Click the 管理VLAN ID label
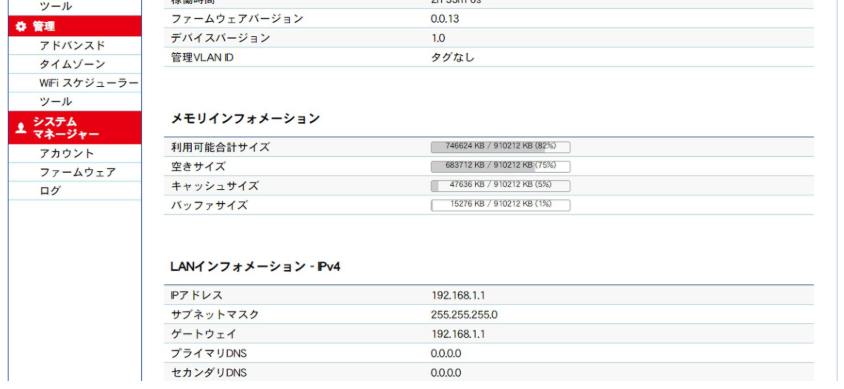 click(x=202, y=58)
